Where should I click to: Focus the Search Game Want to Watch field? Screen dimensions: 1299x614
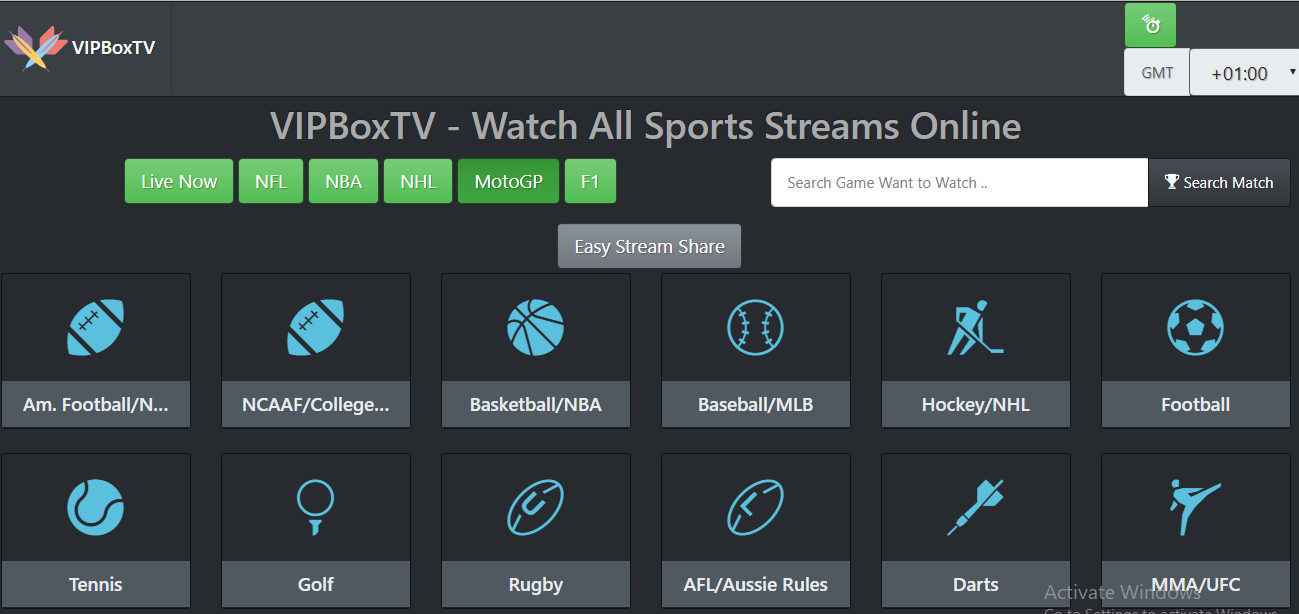(x=959, y=182)
